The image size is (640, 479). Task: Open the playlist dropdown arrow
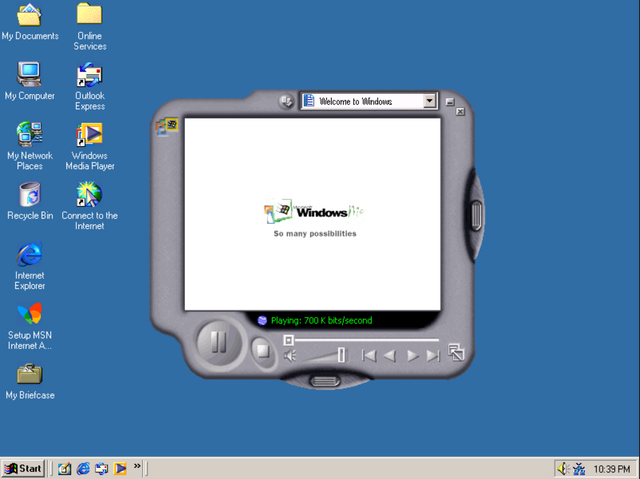(429, 101)
